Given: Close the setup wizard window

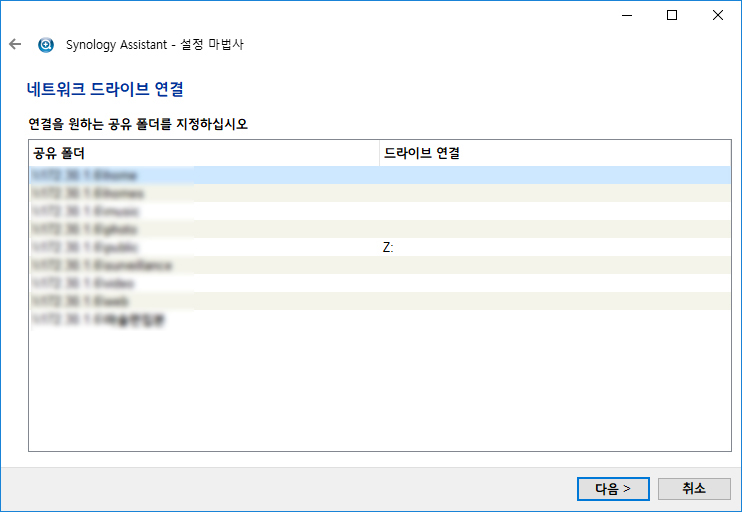Looking at the screenshot, I should click(717, 15).
